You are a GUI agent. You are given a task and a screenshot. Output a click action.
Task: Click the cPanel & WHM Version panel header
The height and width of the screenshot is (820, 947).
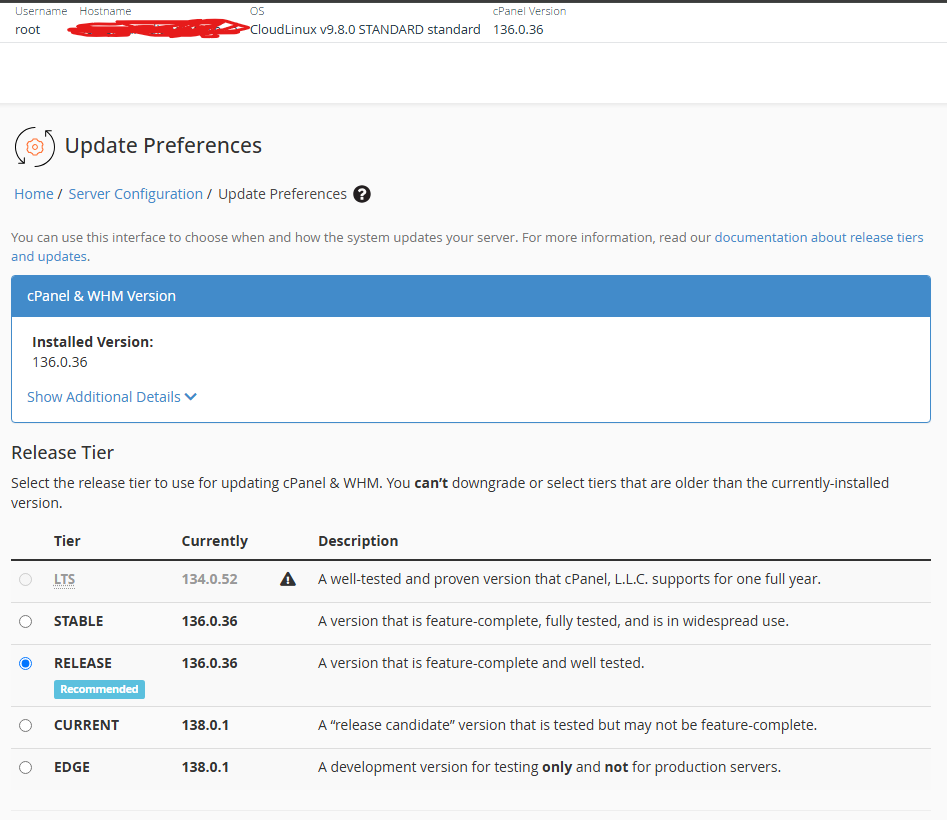pos(471,296)
